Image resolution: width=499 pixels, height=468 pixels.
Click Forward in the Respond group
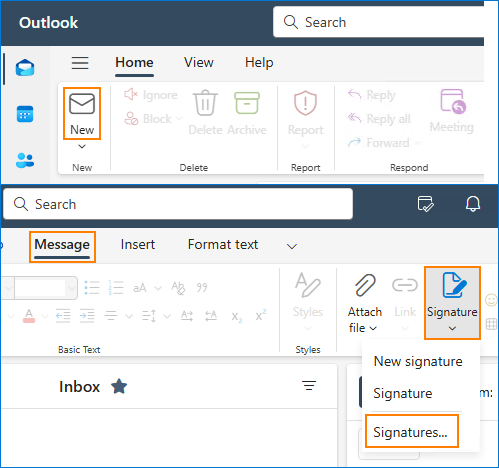[379, 143]
